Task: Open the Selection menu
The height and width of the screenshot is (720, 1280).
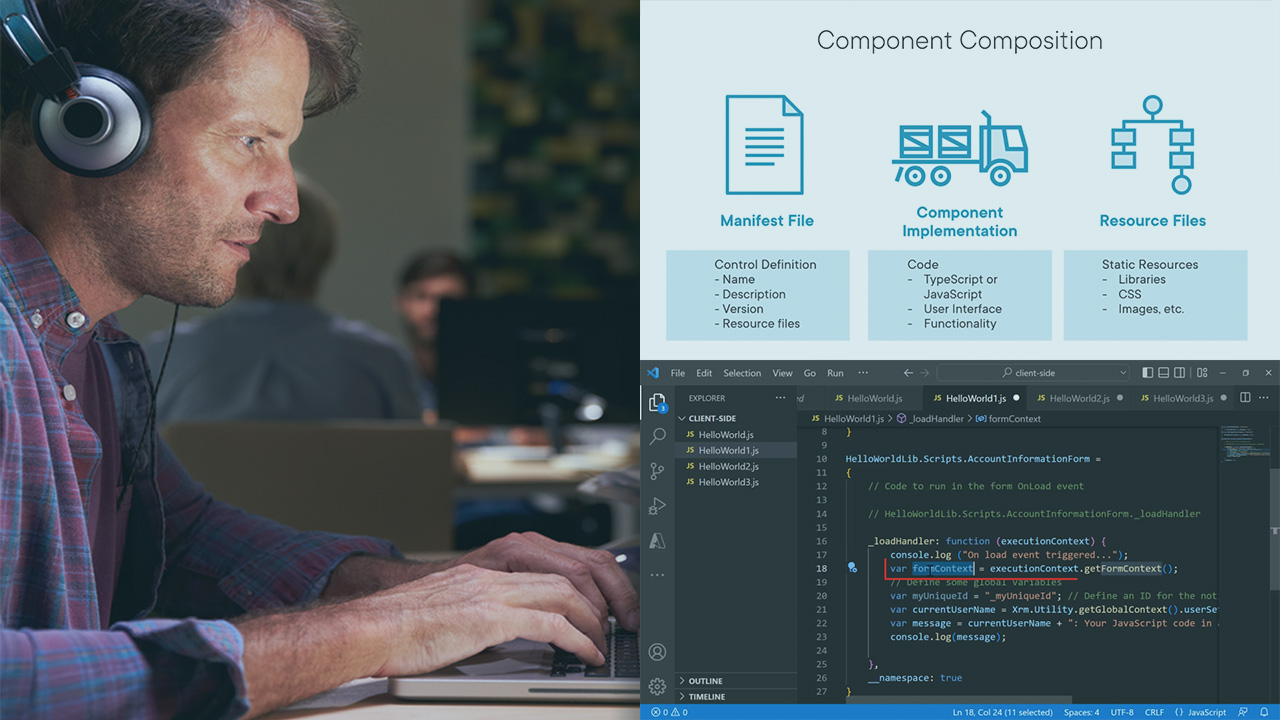Action: click(742, 372)
